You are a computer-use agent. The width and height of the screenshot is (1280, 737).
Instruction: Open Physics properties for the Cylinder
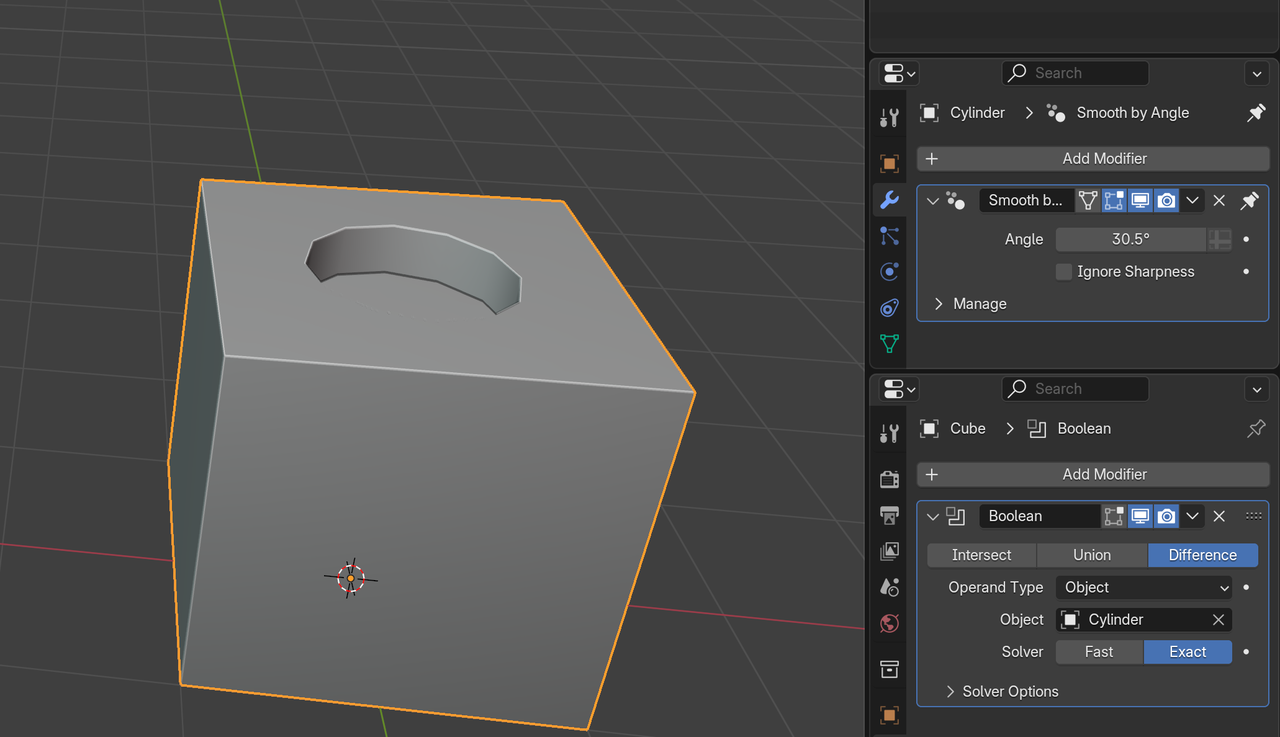[x=889, y=271]
